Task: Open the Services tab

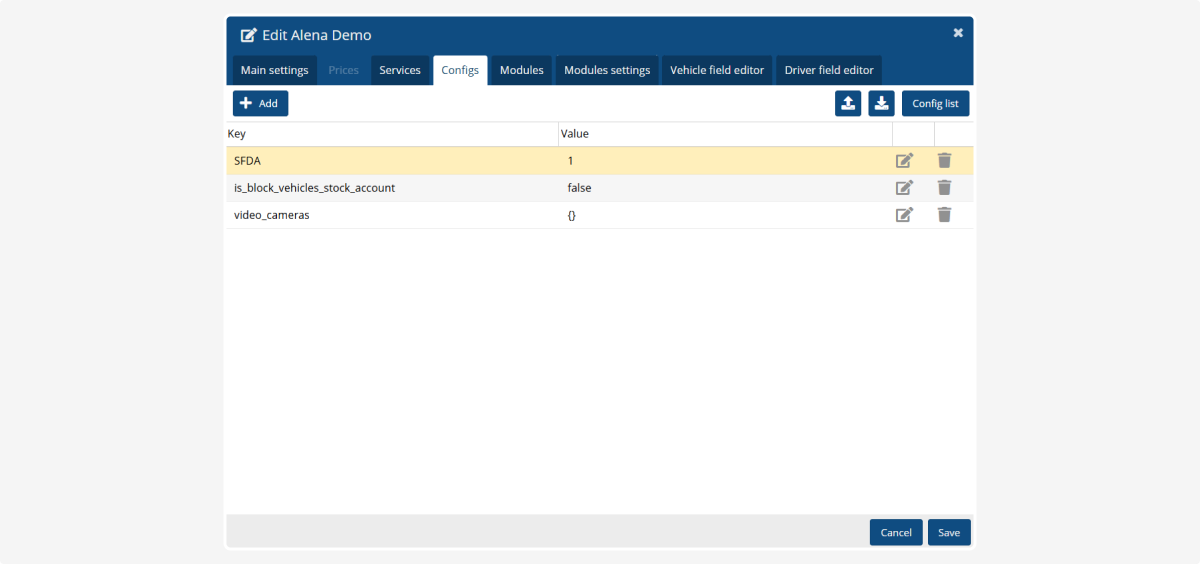Action: (400, 70)
